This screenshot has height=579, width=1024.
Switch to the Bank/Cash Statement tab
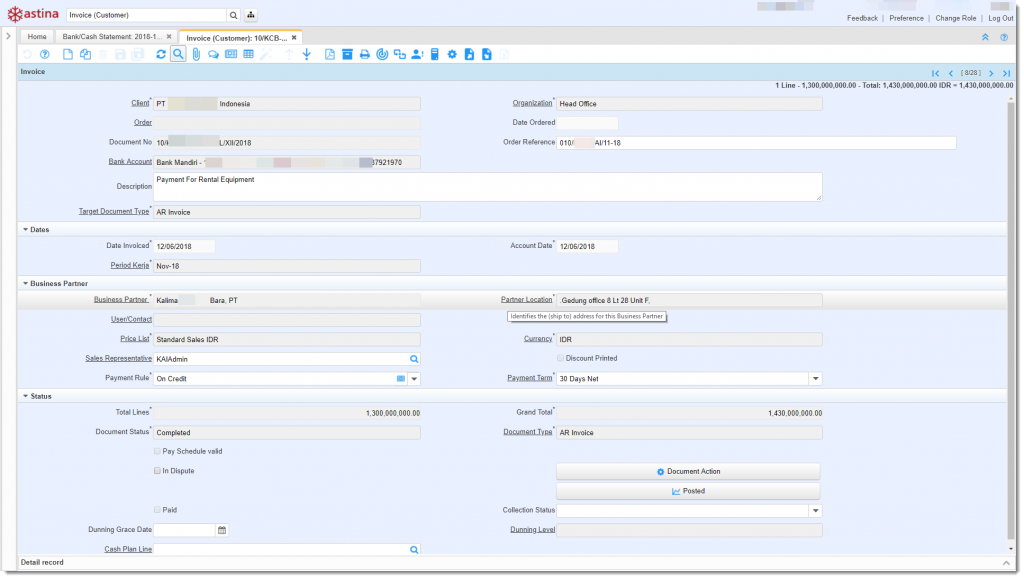pos(112,37)
